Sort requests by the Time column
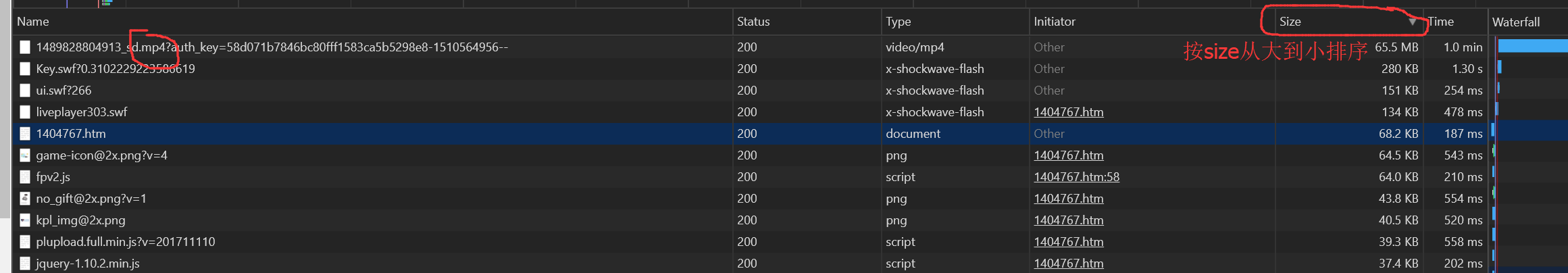 pyautogui.click(x=1455, y=22)
